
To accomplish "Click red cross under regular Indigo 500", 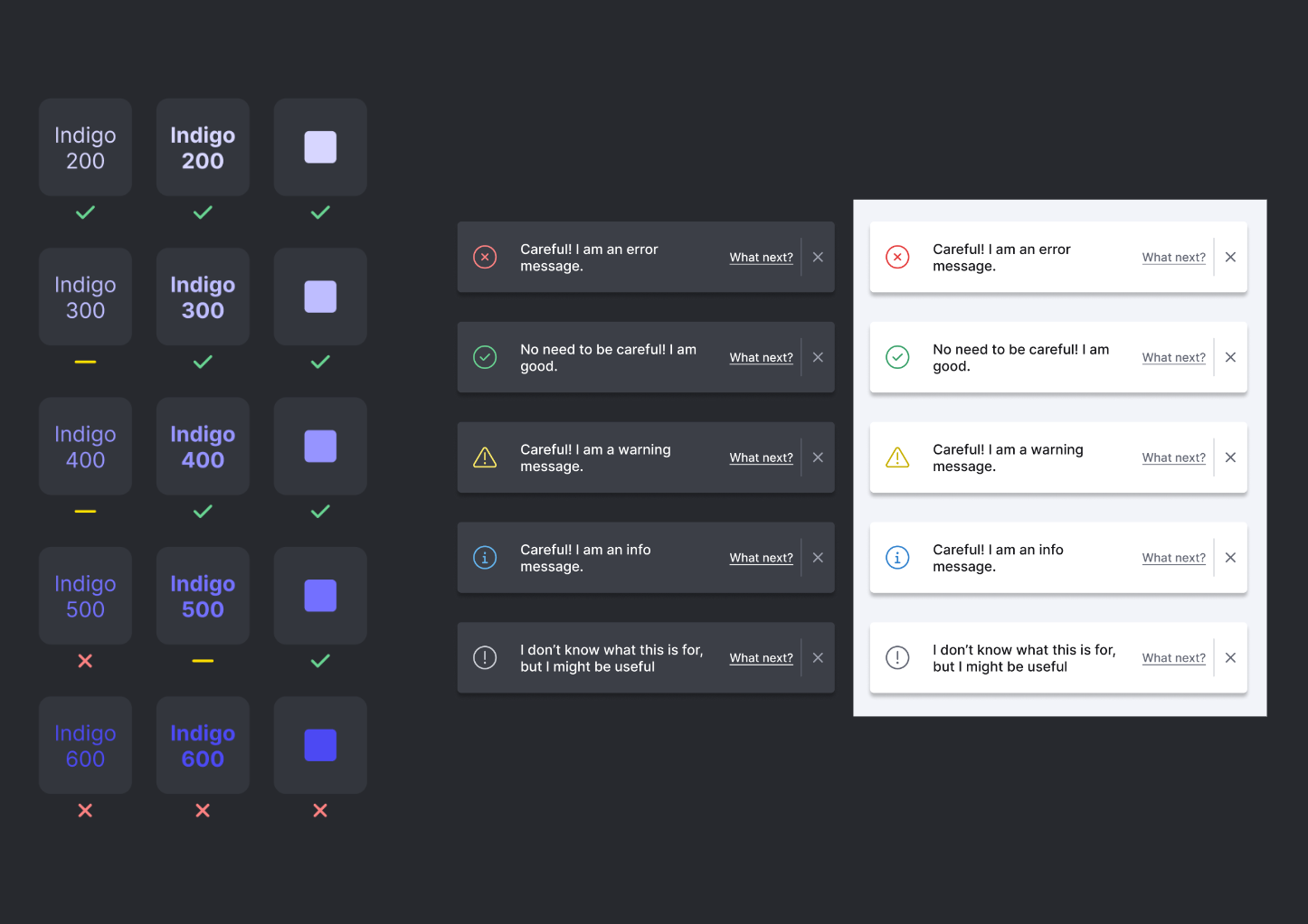I will [85, 661].
